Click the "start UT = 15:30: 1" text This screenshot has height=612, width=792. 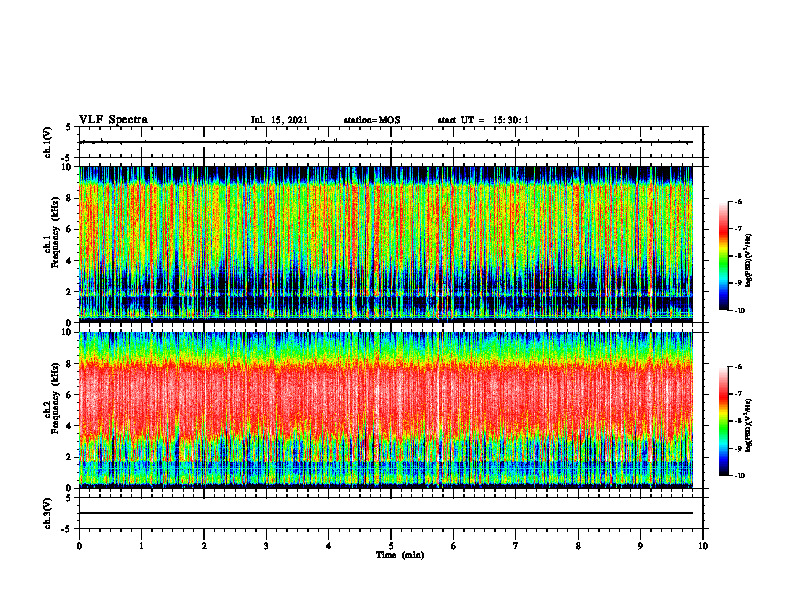click(x=483, y=120)
